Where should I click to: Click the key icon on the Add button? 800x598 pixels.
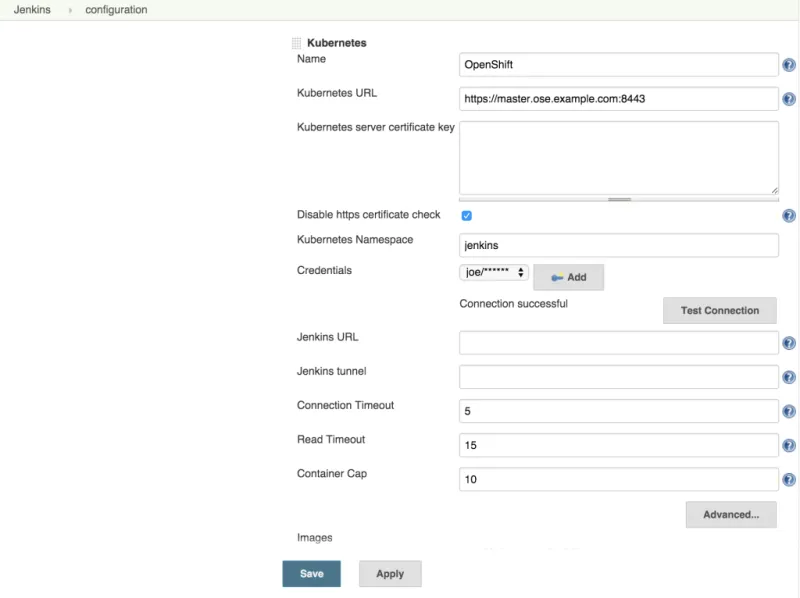click(556, 277)
